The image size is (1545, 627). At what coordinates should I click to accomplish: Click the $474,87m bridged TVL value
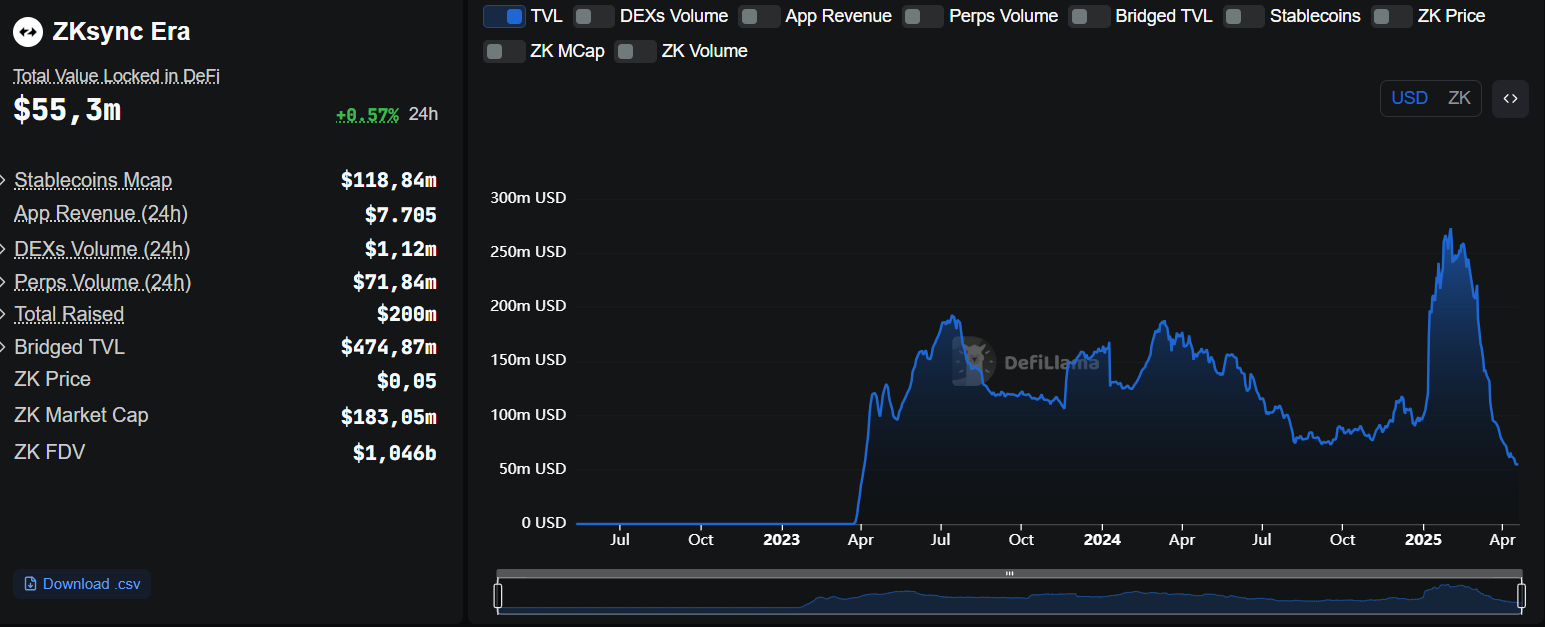(x=389, y=347)
